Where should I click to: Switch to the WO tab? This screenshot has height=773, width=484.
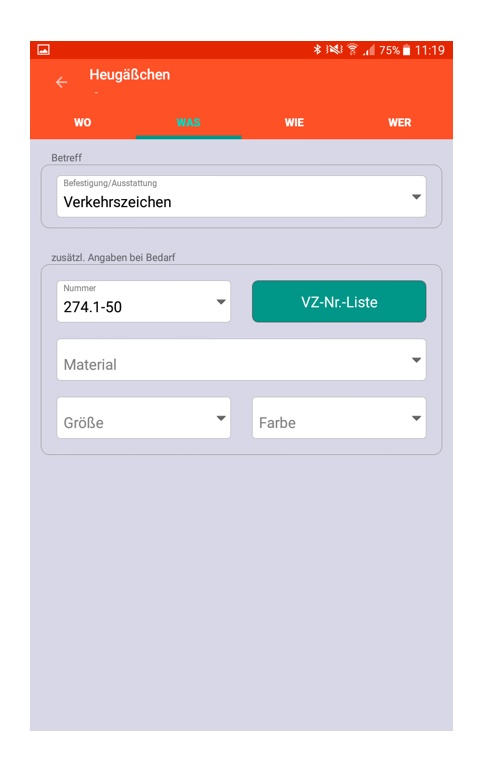point(83,123)
